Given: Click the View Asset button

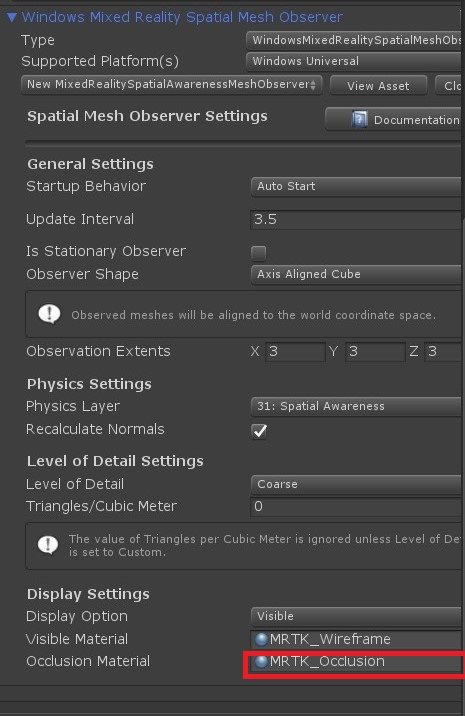Looking at the screenshot, I should pos(378,85).
